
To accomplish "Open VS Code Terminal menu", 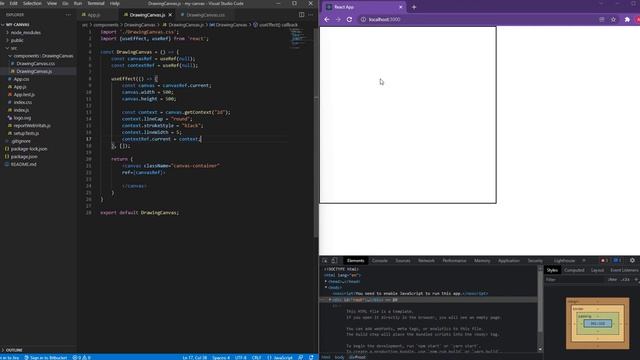I will [96, 3].
